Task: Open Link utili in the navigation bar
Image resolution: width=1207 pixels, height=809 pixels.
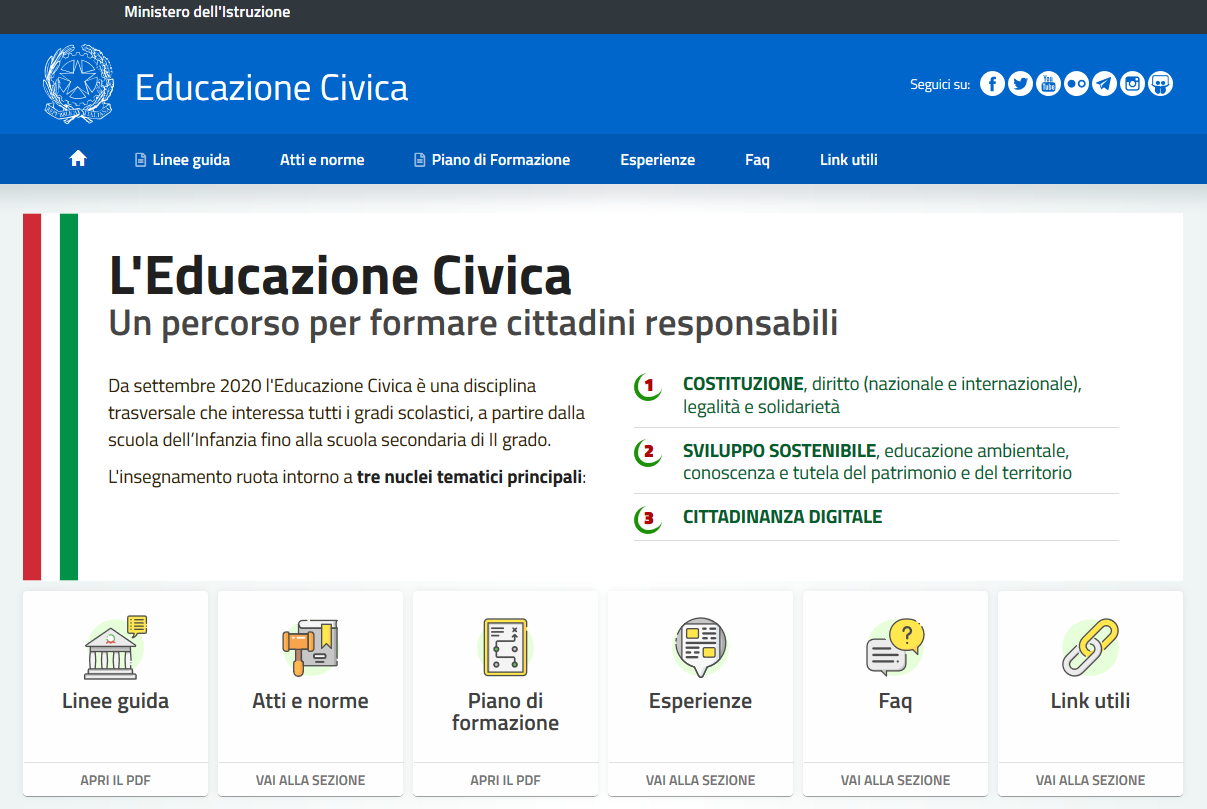Action: pos(849,160)
